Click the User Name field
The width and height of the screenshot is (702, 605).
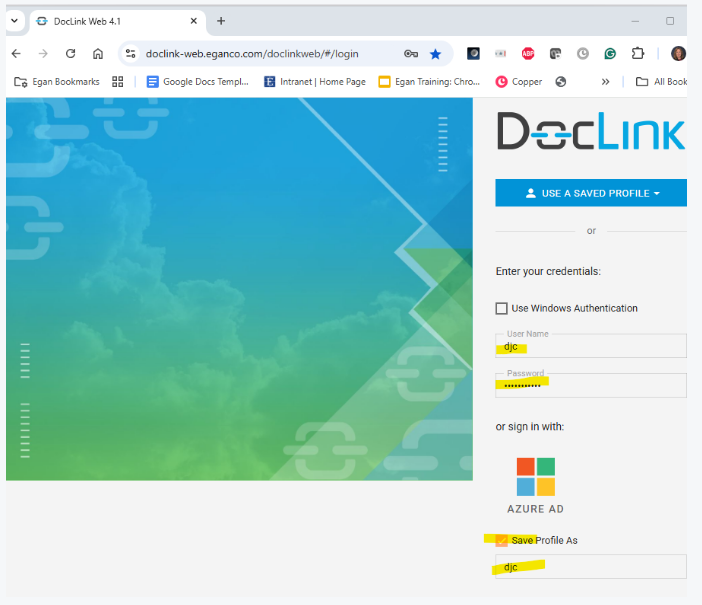click(x=591, y=346)
